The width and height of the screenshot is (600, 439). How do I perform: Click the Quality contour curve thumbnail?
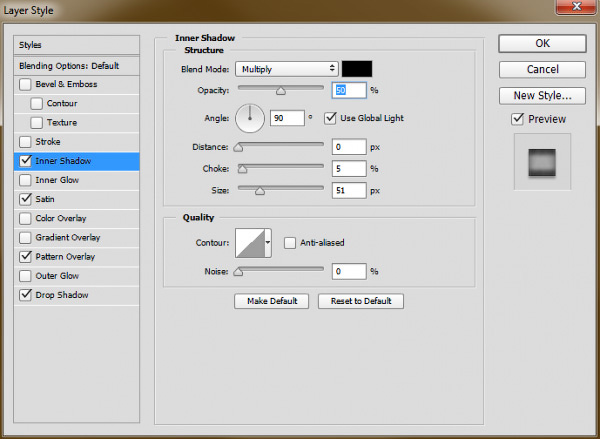[x=250, y=243]
